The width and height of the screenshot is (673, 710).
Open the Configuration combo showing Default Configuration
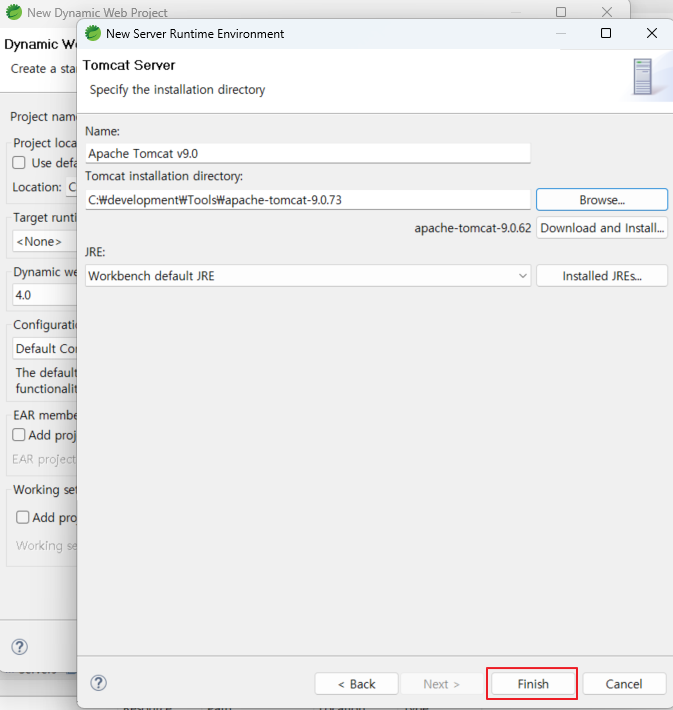pyautogui.click(x=44, y=349)
